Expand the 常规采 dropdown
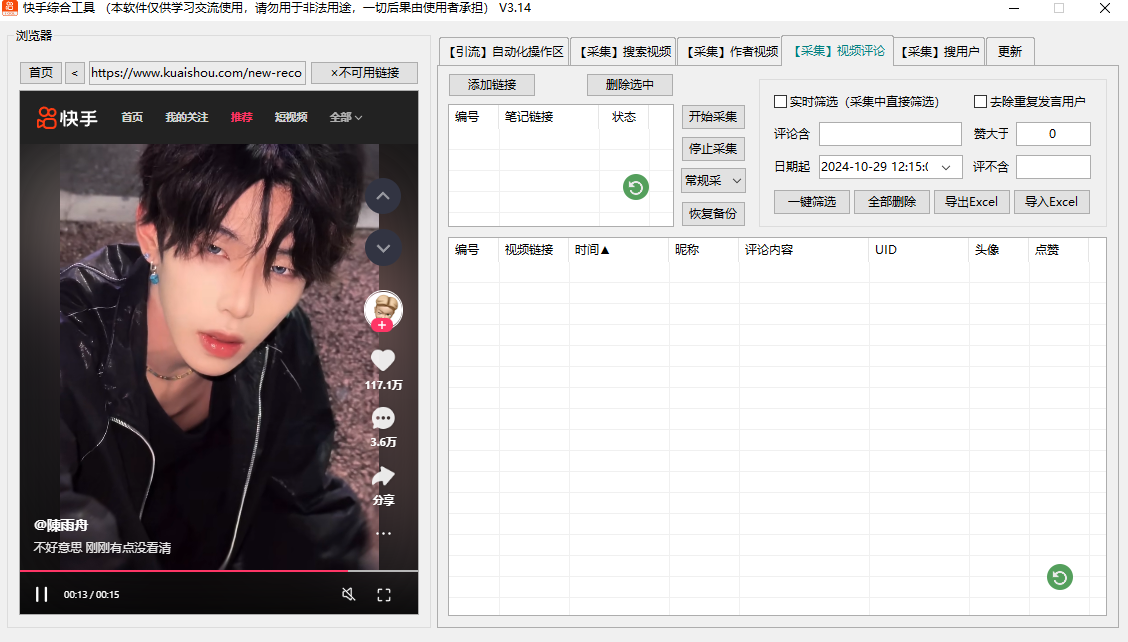1128x642 pixels. (713, 181)
